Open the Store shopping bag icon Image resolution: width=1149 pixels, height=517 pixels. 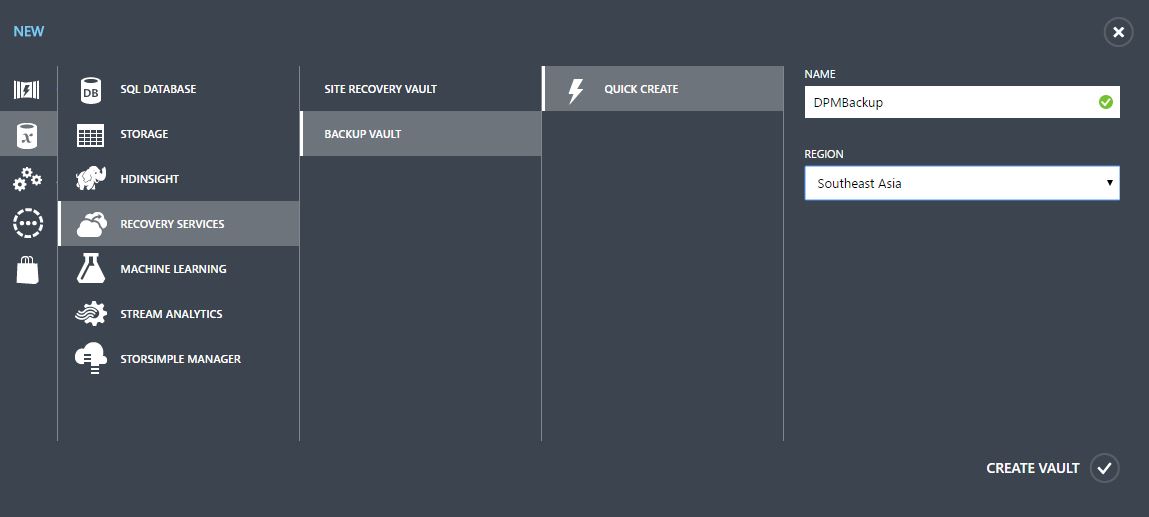tap(27, 269)
